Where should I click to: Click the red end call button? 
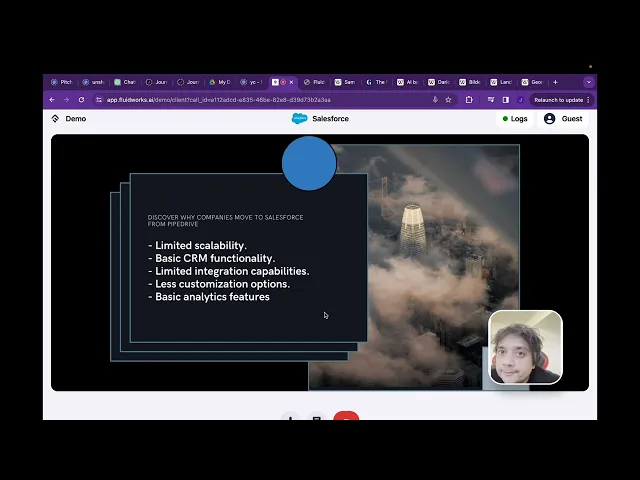tap(346, 416)
